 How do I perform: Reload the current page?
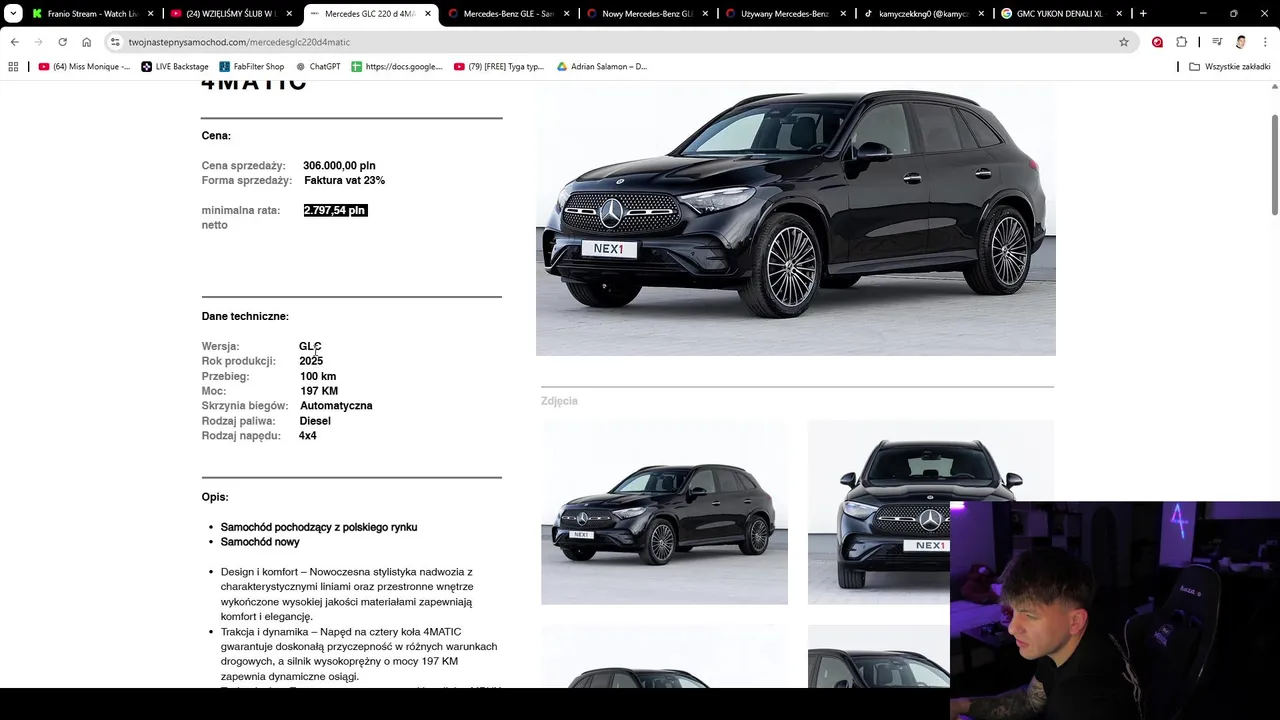[63, 42]
